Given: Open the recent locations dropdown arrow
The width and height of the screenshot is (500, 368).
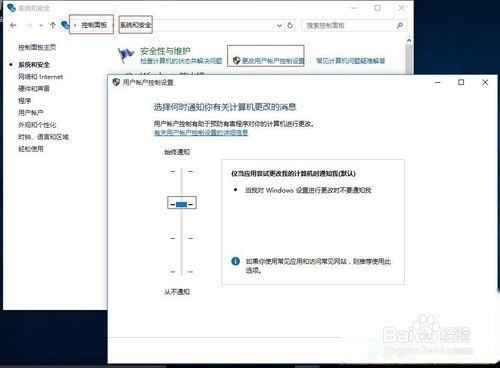Looking at the screenshot, I should click(41, 26).
